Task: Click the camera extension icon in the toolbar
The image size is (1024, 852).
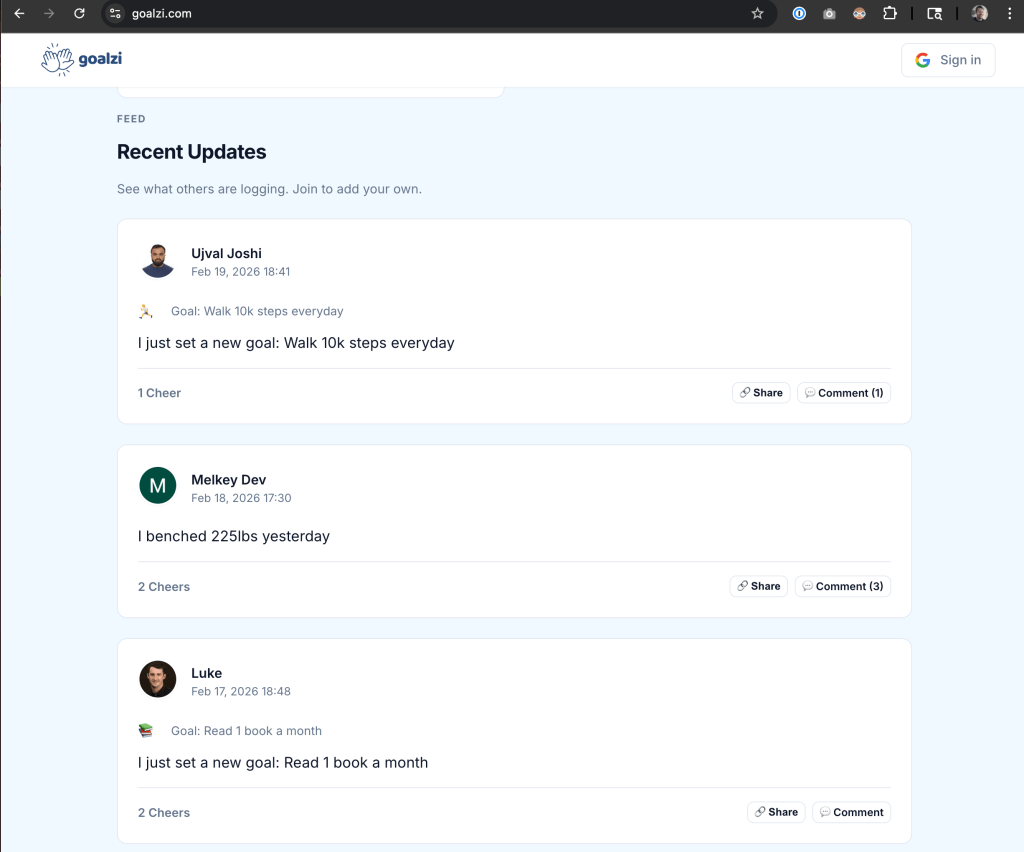Action: pyautogui.click(x=828, y=13)
